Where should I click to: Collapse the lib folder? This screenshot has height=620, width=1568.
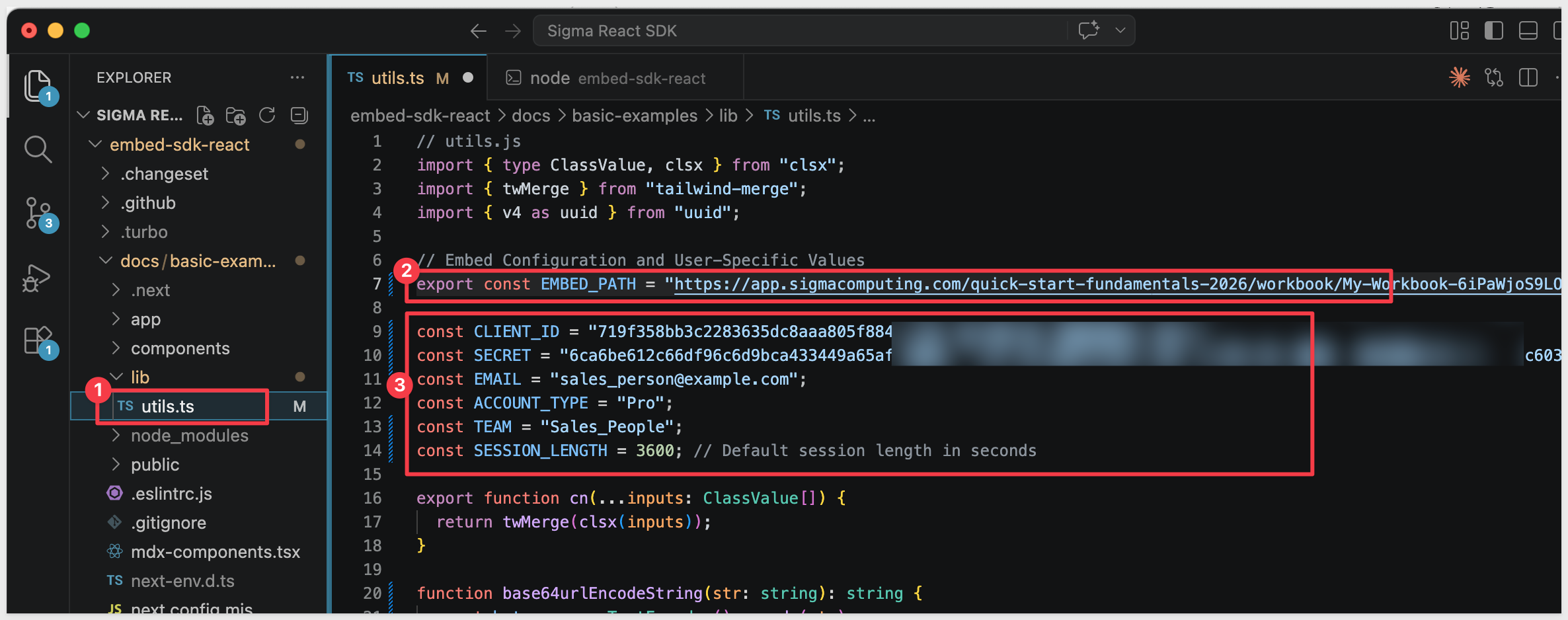click(139, 377)
